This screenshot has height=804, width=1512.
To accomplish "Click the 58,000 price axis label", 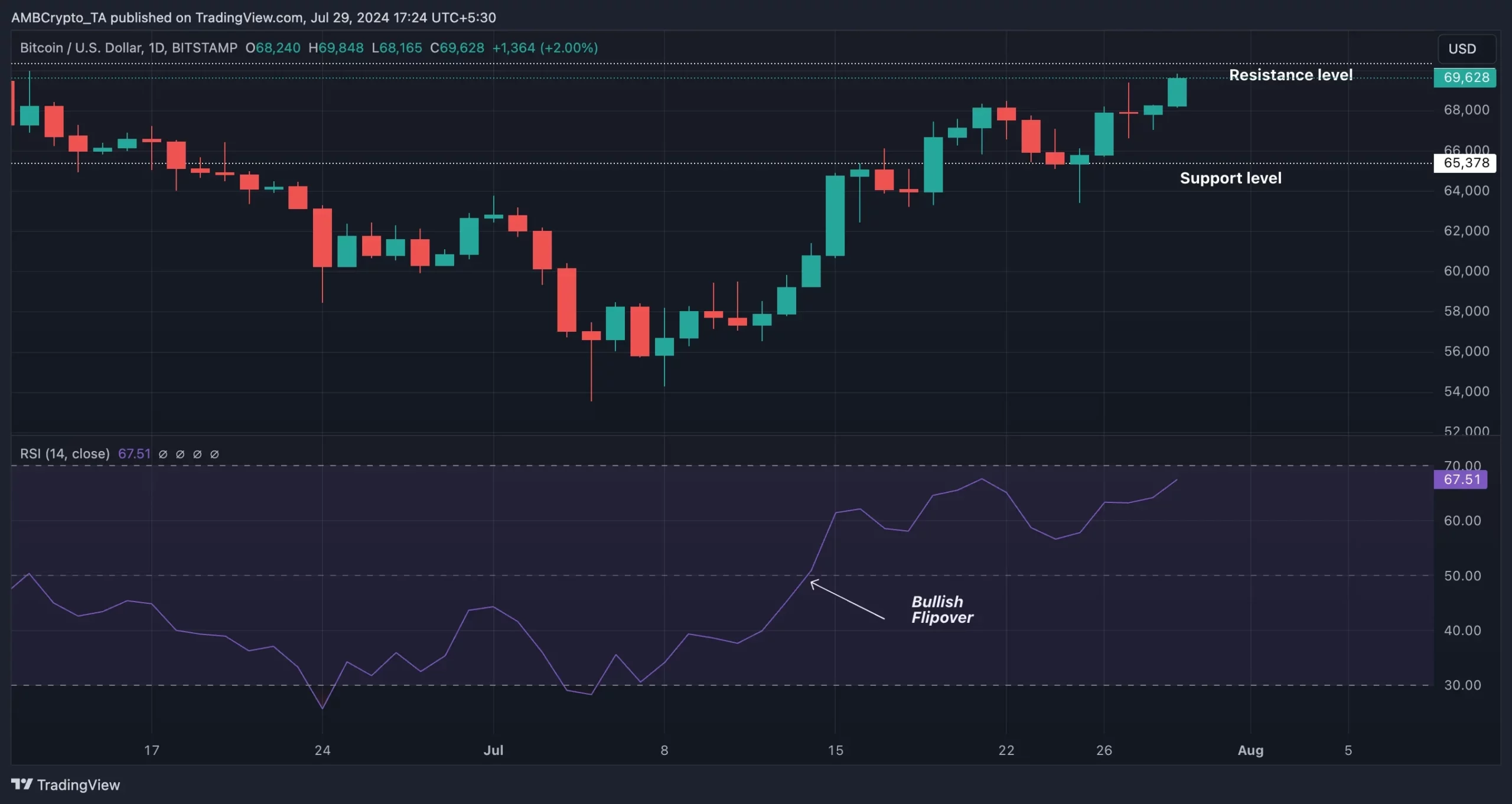I will pos(1467,311).
